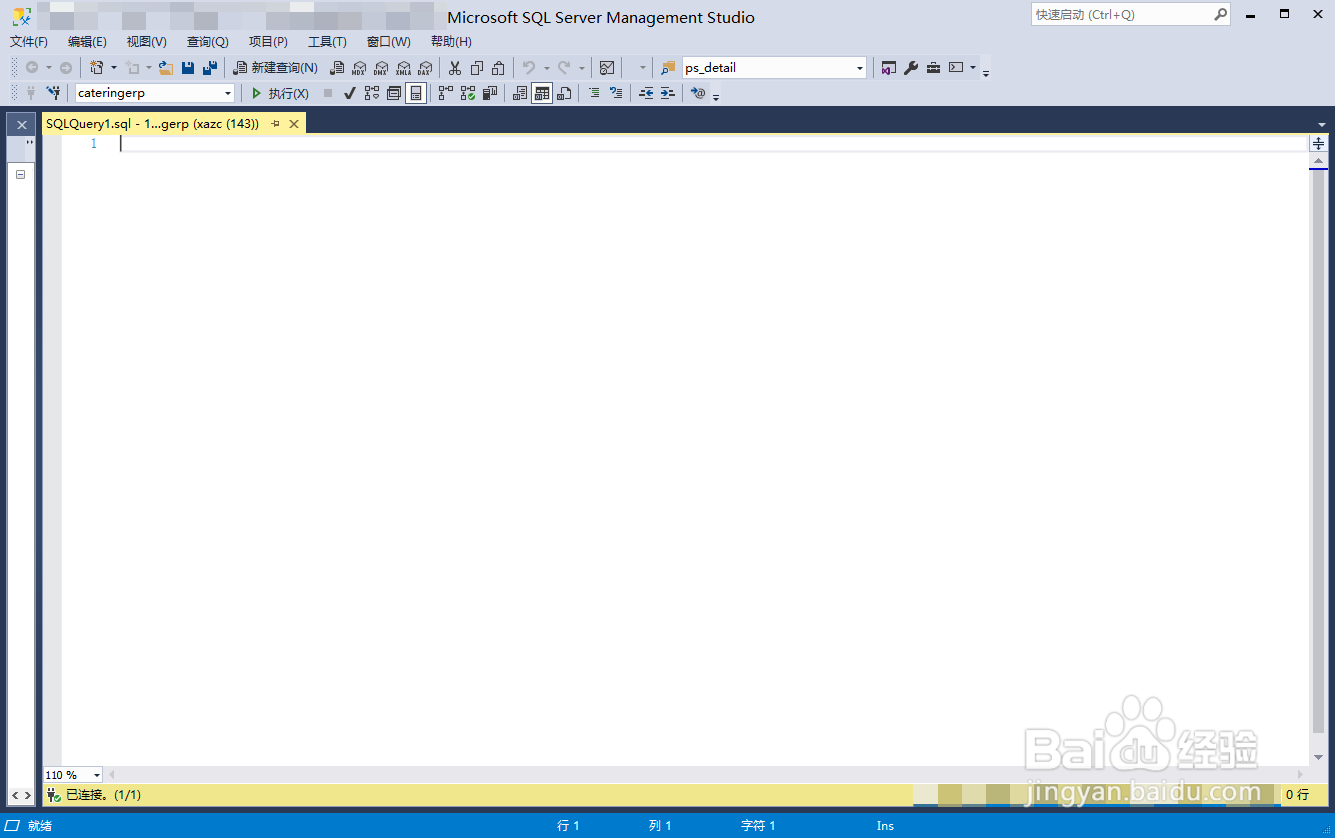The width and height of the screenshot is (1335, 838).
Task: Open a new MDX query
Action: pos(359,68)
